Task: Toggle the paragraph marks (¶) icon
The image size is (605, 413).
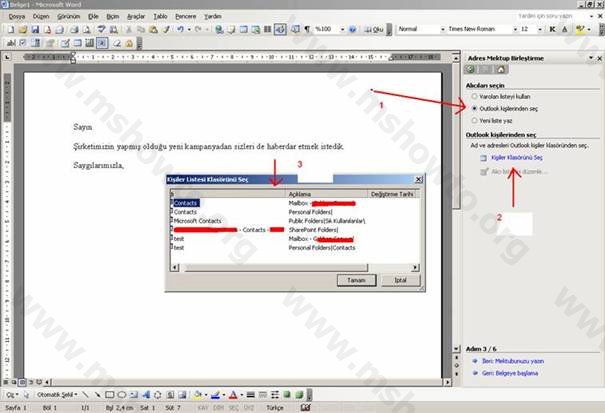Action: (x=307, y=29)
